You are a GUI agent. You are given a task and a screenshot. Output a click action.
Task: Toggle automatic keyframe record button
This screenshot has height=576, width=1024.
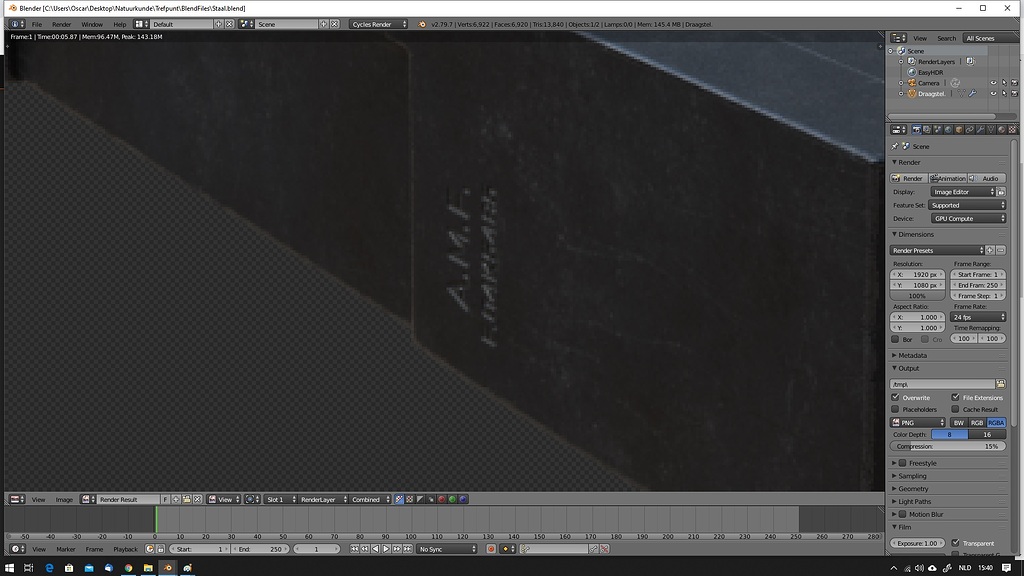pos(491,549)
